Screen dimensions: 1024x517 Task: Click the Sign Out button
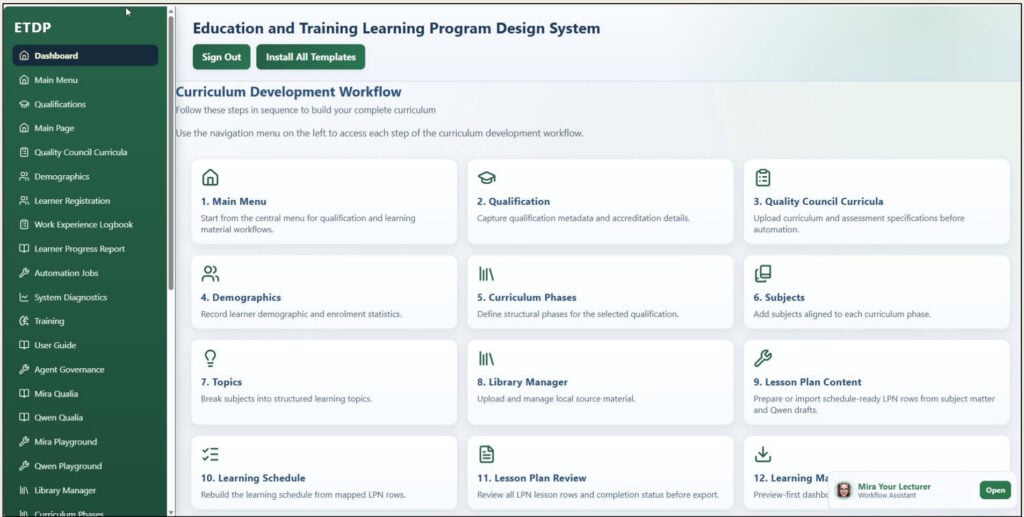pos(221,57)
